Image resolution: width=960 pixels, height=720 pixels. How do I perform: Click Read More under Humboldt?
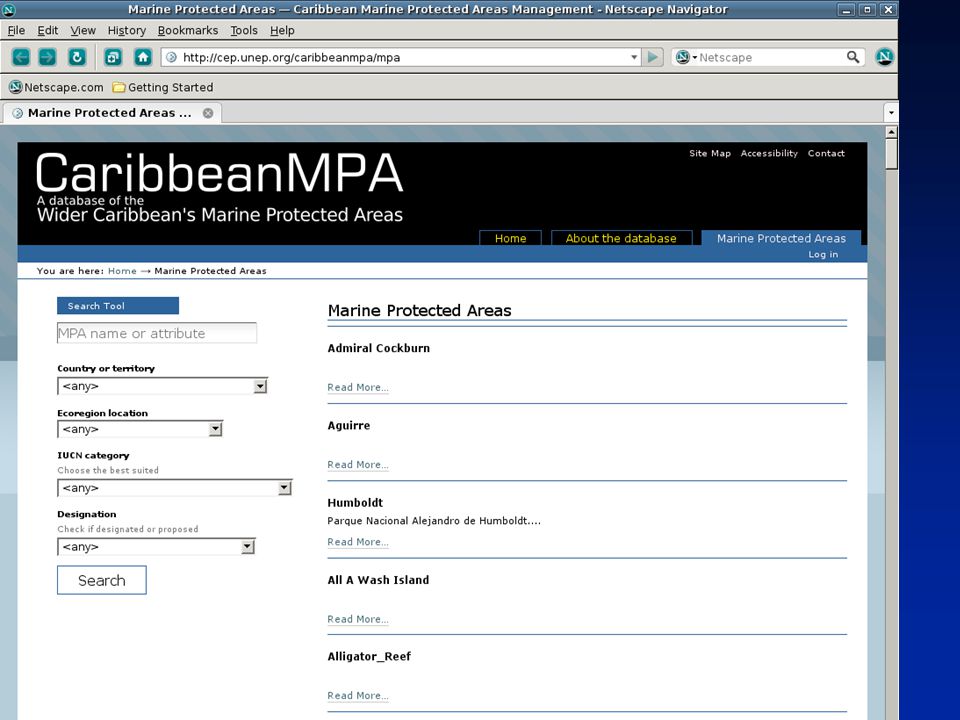[358, 541]
